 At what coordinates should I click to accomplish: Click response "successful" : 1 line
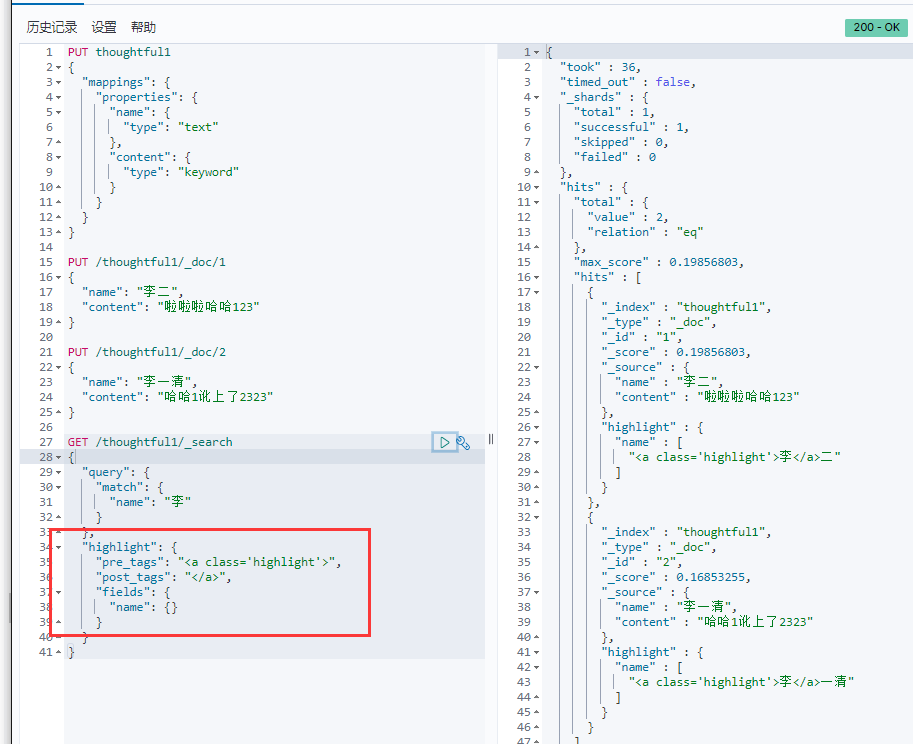point(631,127)
